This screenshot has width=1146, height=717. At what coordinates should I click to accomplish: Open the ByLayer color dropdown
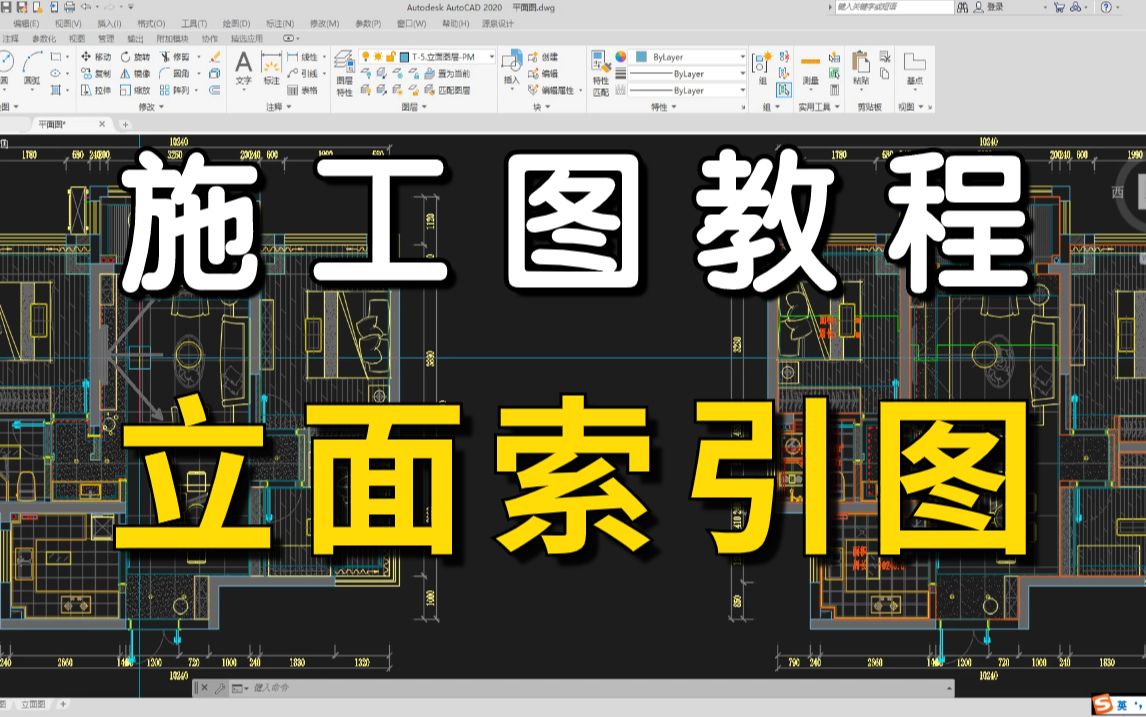[x=743, y=57]
